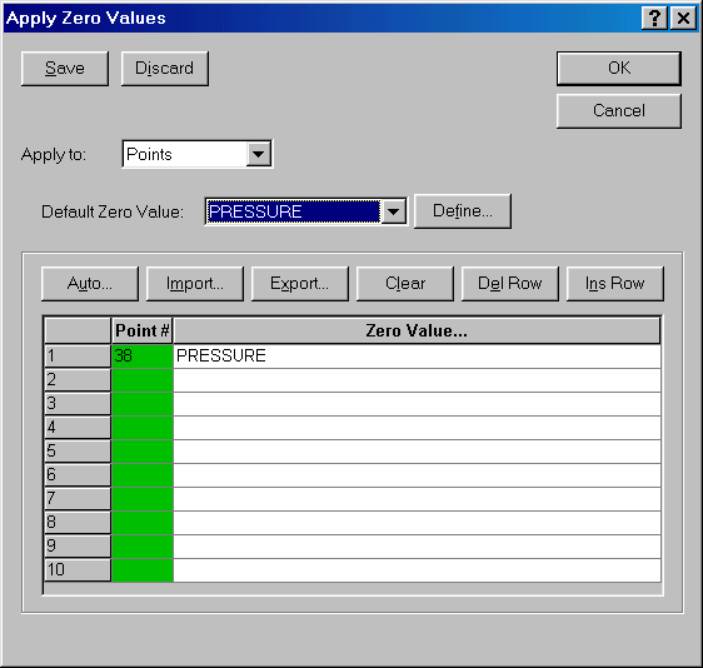The image size is (703, 668).
Task: Open the Define zero value dialog
Action: click(x=462, y=212)
